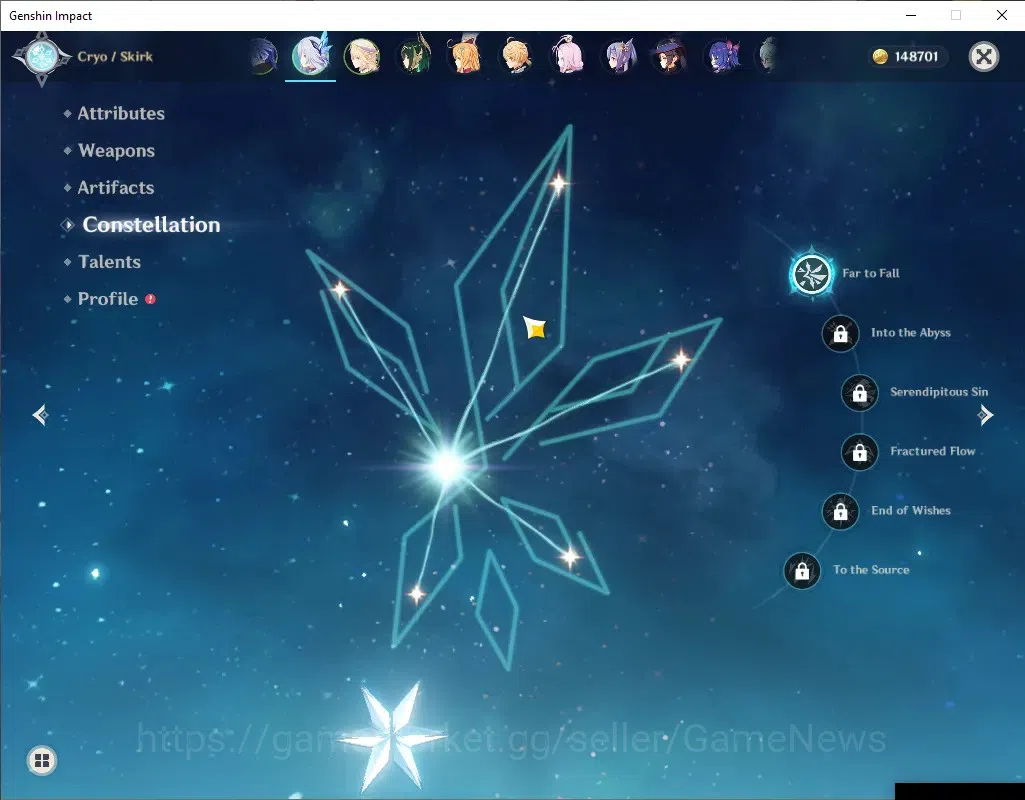The height and width of the screenshot is (800, 1025).
Task: Click the lower-right star of the constellation
Action: (x=570, y=557)
